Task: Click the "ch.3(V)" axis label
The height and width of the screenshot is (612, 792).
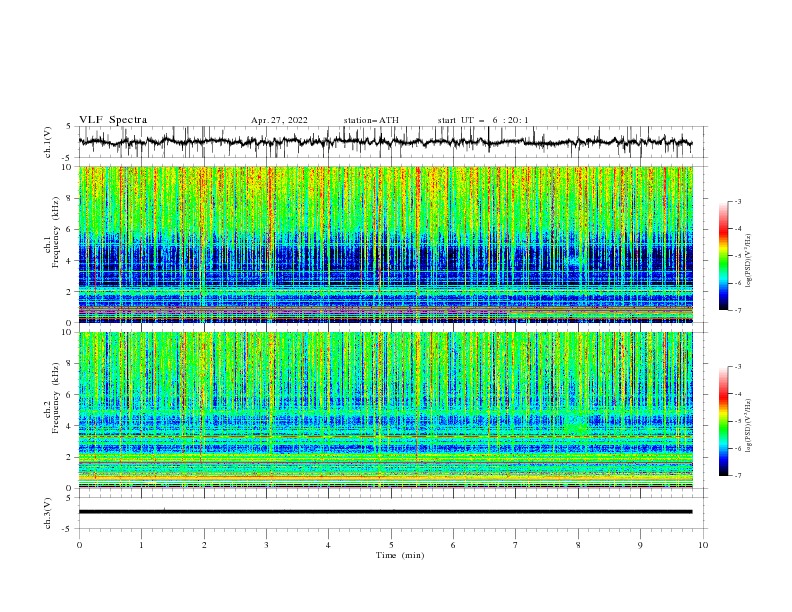Action: [x=48, y=513]
